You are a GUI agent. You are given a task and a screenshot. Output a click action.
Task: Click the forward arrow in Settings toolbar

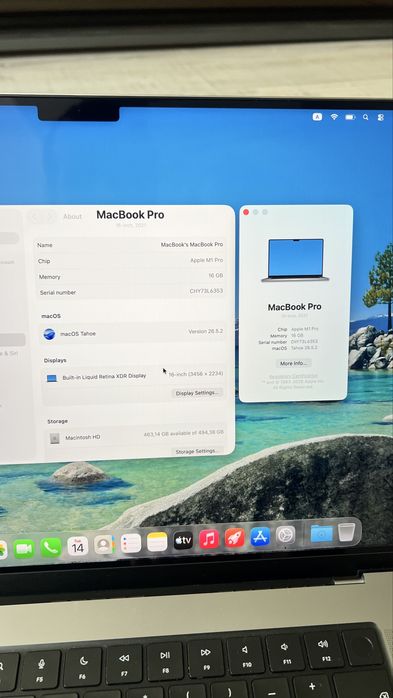coord(50,217)
